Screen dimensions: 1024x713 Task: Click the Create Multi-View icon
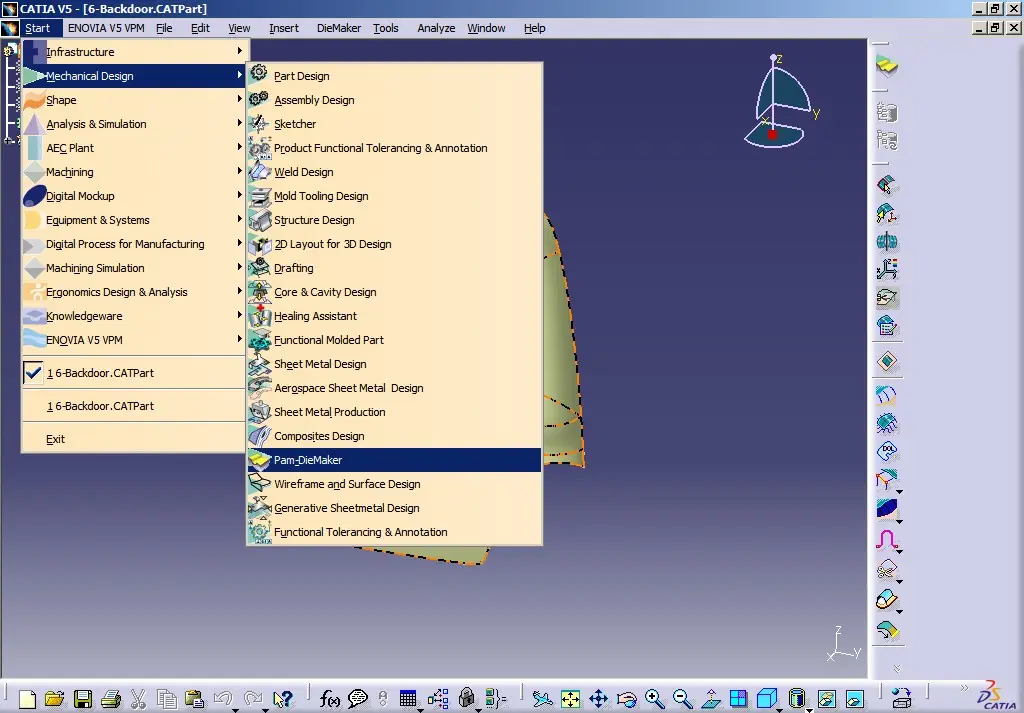pos(739,699)
